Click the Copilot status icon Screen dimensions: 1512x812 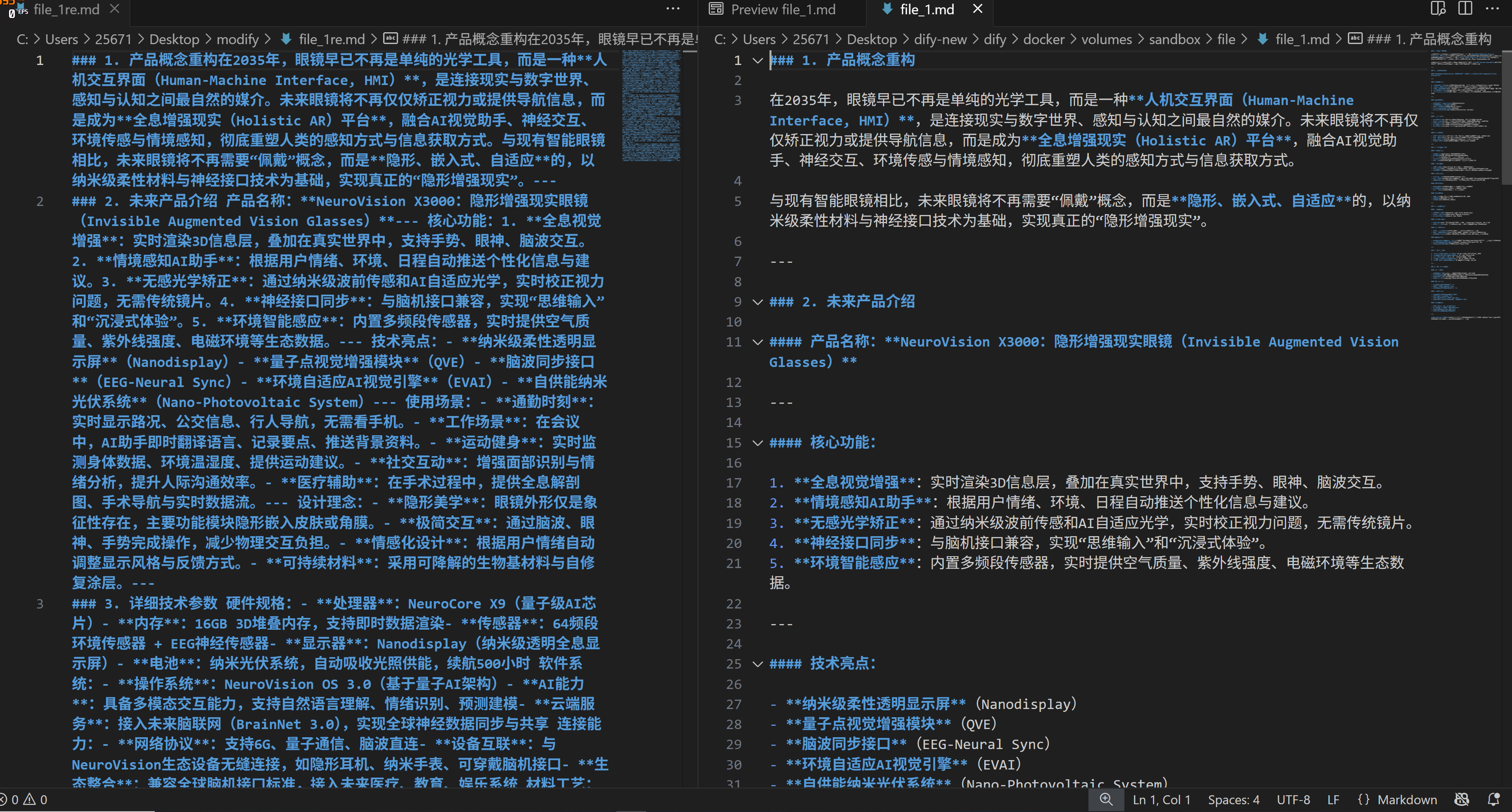pos(1461,799)
